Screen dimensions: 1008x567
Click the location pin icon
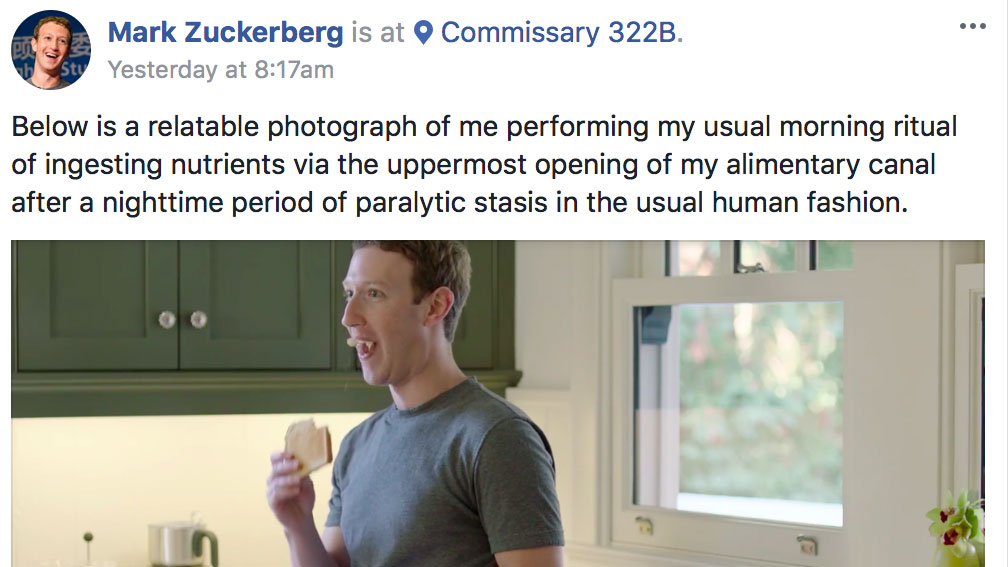[x=423, y=33]
